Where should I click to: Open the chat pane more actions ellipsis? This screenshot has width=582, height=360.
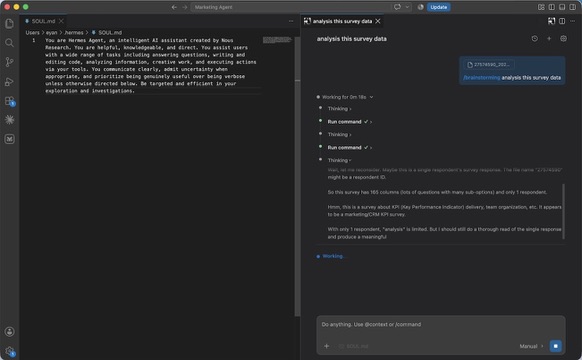pyautogui.click(x=573, y=21)
